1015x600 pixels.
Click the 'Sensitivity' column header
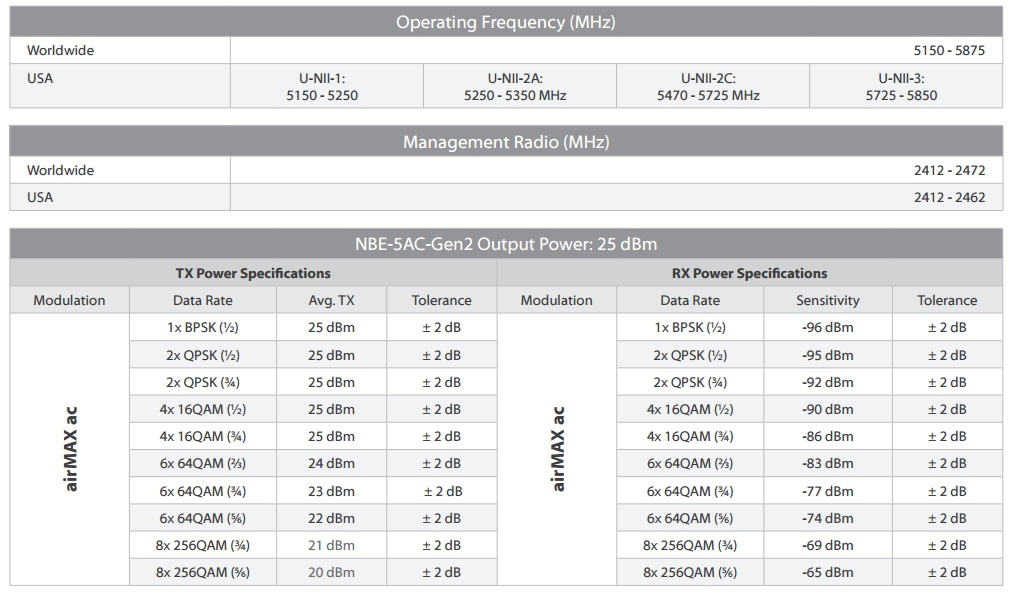[x=828, y=300]
